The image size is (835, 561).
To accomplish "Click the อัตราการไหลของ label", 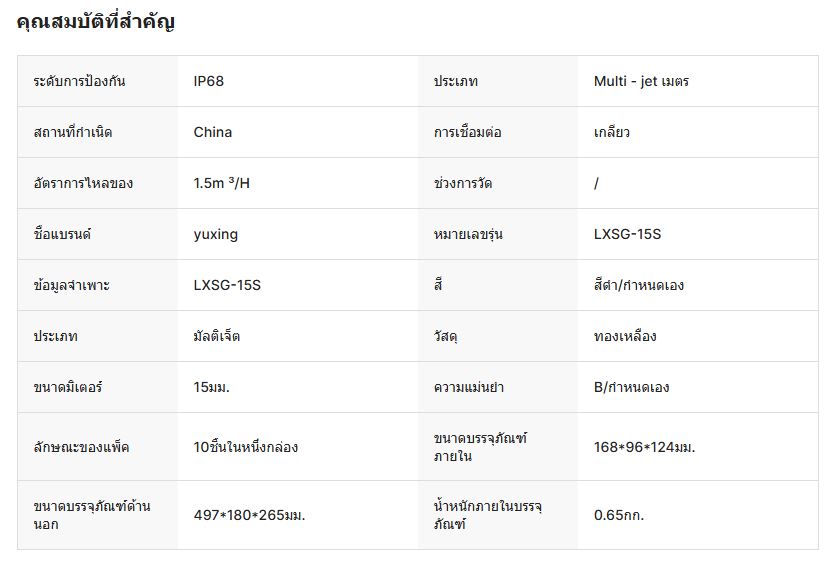I will [x=83, y=183].
